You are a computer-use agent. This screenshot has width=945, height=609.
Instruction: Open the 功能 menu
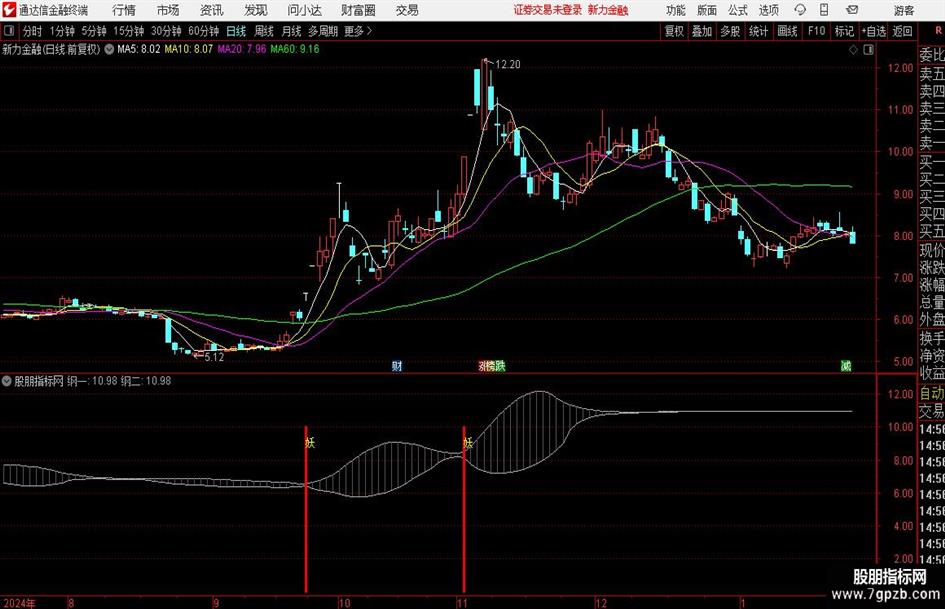pos(676,10)
